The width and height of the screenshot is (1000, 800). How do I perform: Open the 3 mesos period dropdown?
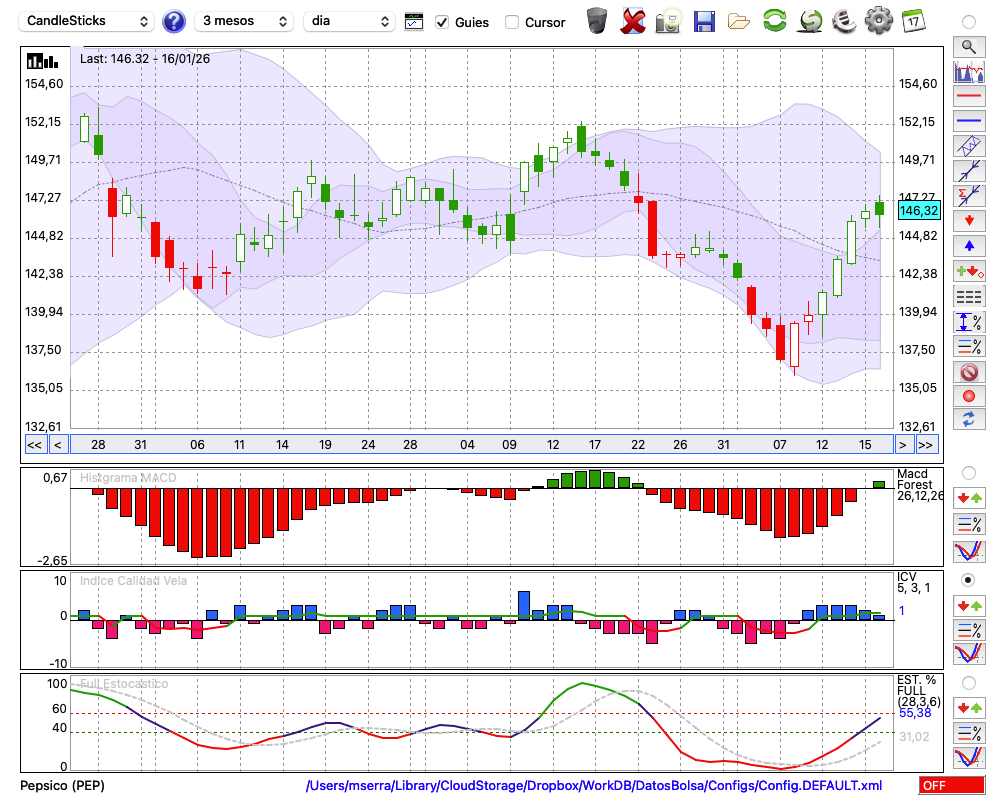pos(244,21)
